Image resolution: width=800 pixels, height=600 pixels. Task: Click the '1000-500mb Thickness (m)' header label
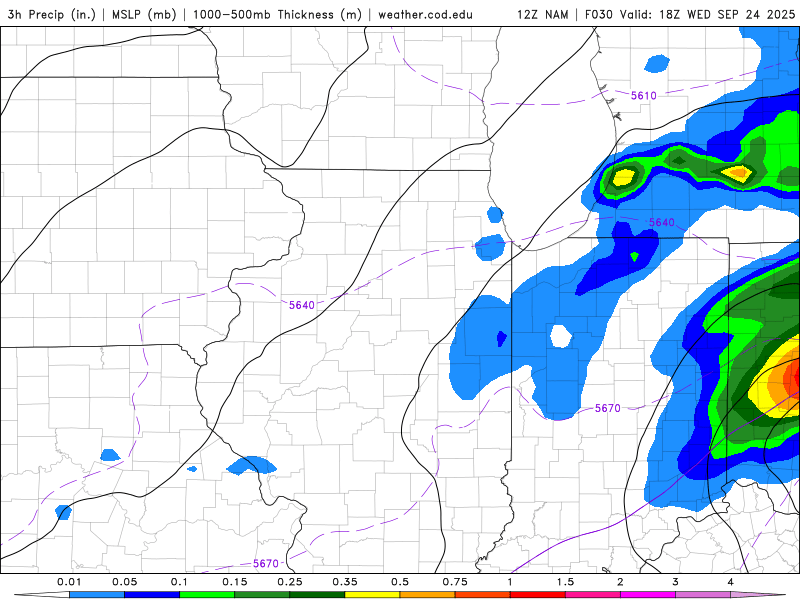point(277,15)
